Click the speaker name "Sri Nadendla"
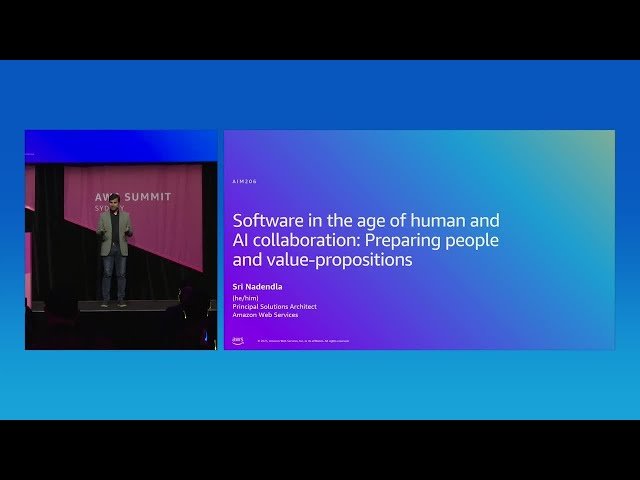Image resolution: width=640 pixels, height=480 pixels. (x=257, y=287)
